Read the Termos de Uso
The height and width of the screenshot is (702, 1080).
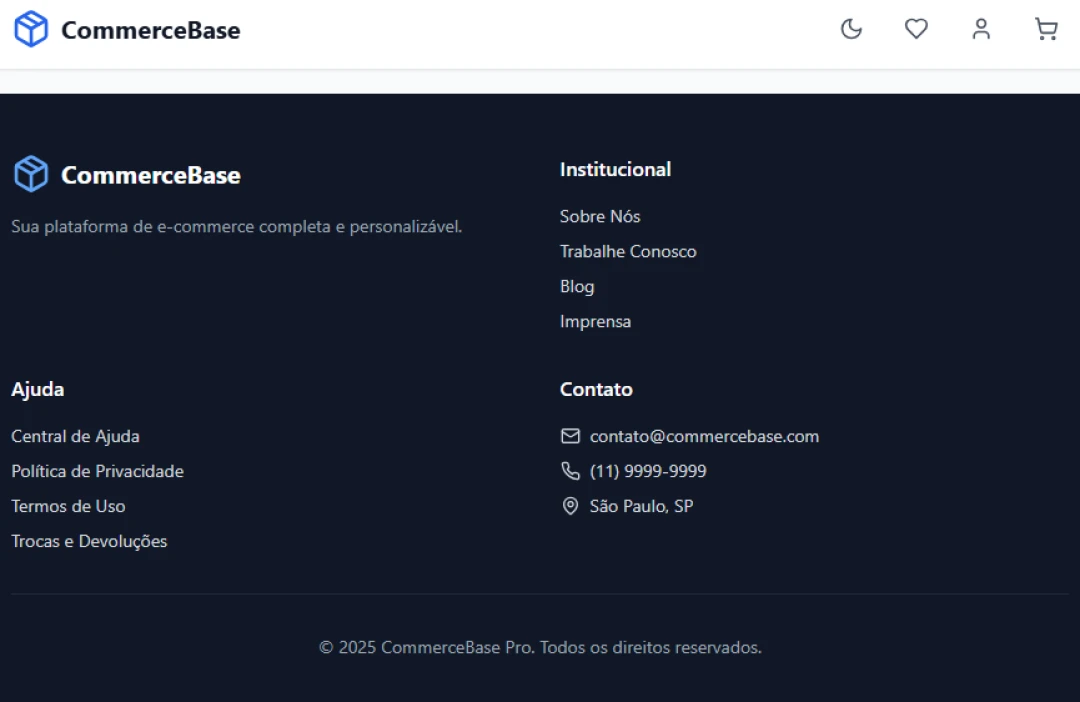[68, 506]
